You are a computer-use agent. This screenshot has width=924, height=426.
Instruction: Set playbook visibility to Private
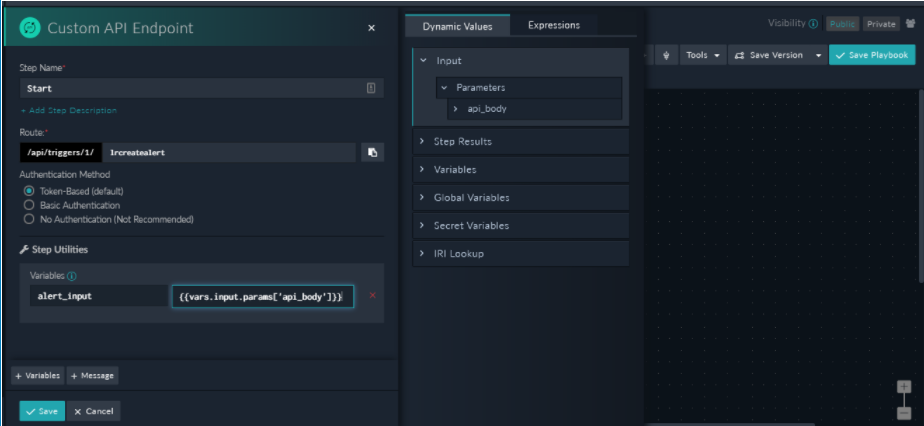(881, 24)
